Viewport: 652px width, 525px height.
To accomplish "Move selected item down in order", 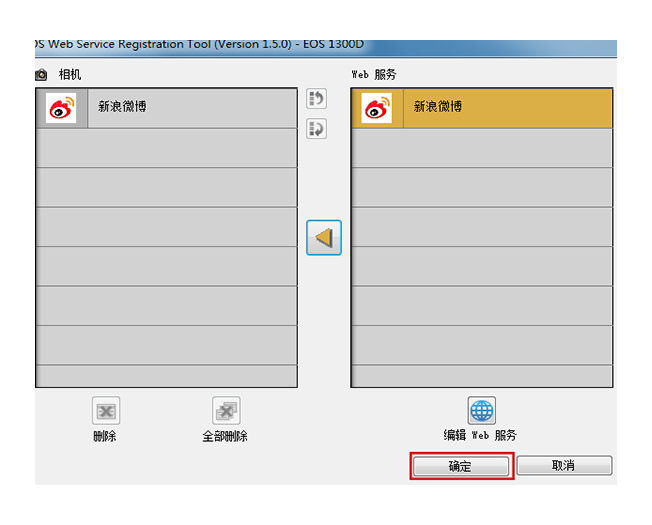I will [x=316, y=129].
